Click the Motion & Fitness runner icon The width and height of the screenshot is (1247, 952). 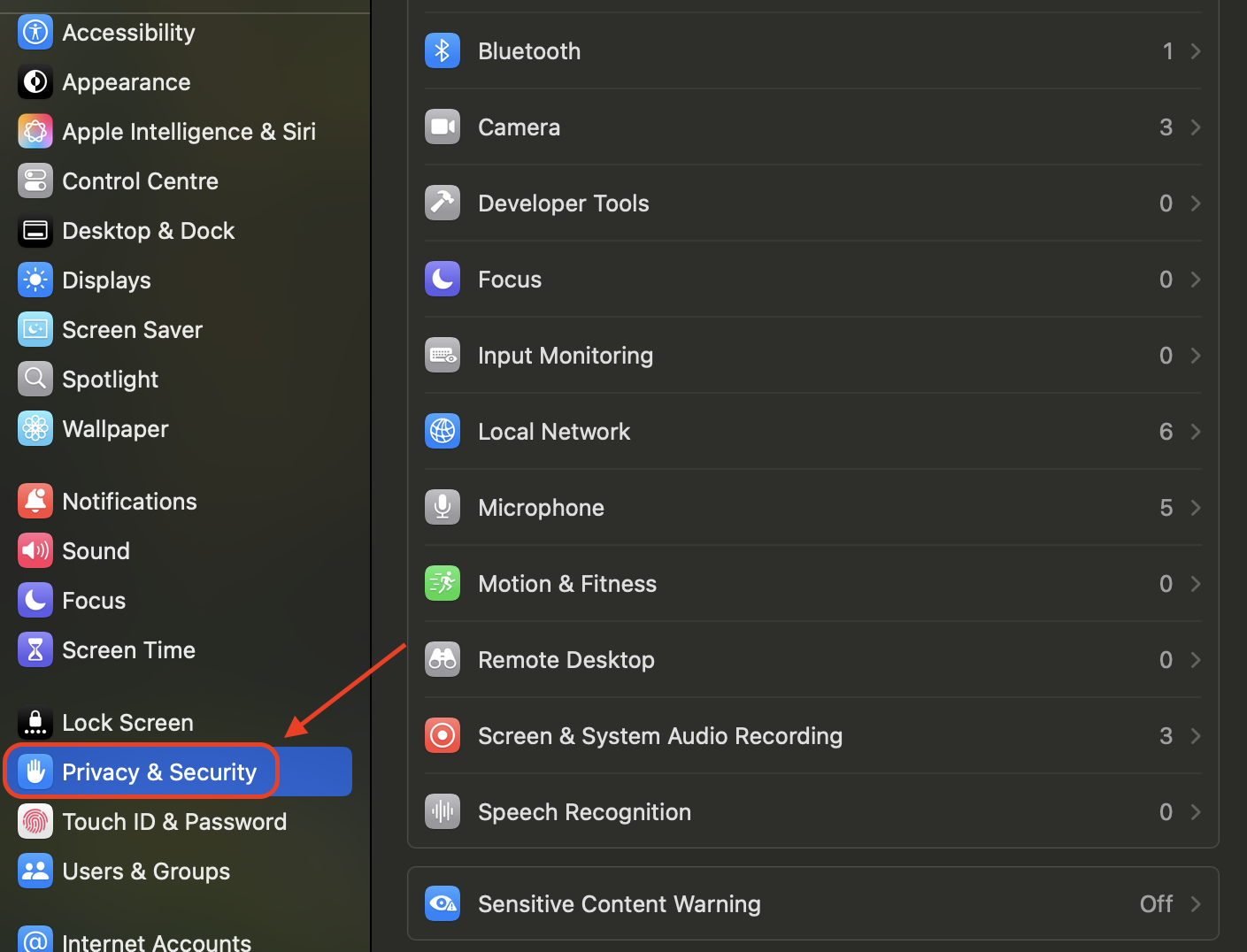tap(443, 583)
